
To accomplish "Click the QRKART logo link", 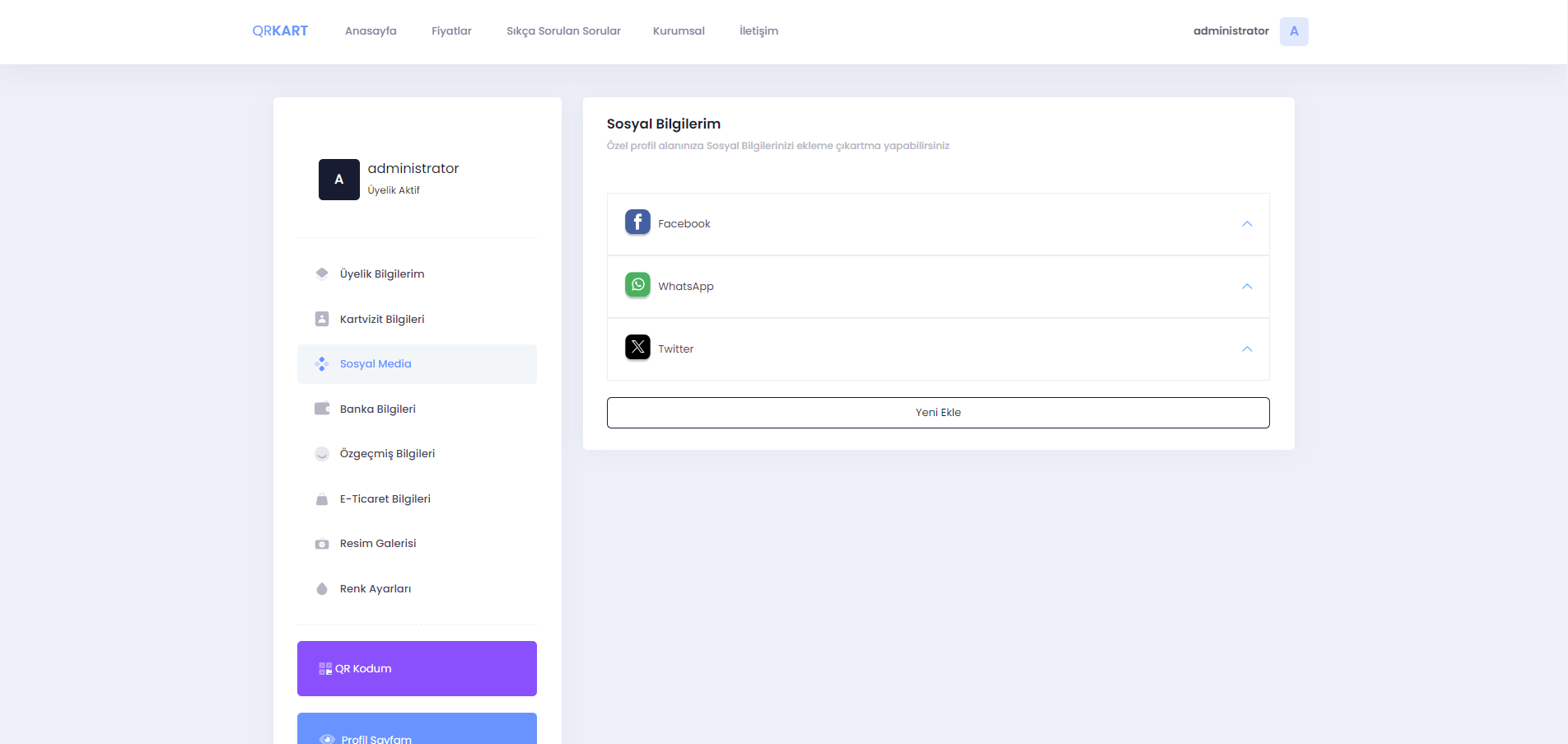I will (x=280, y=31).
